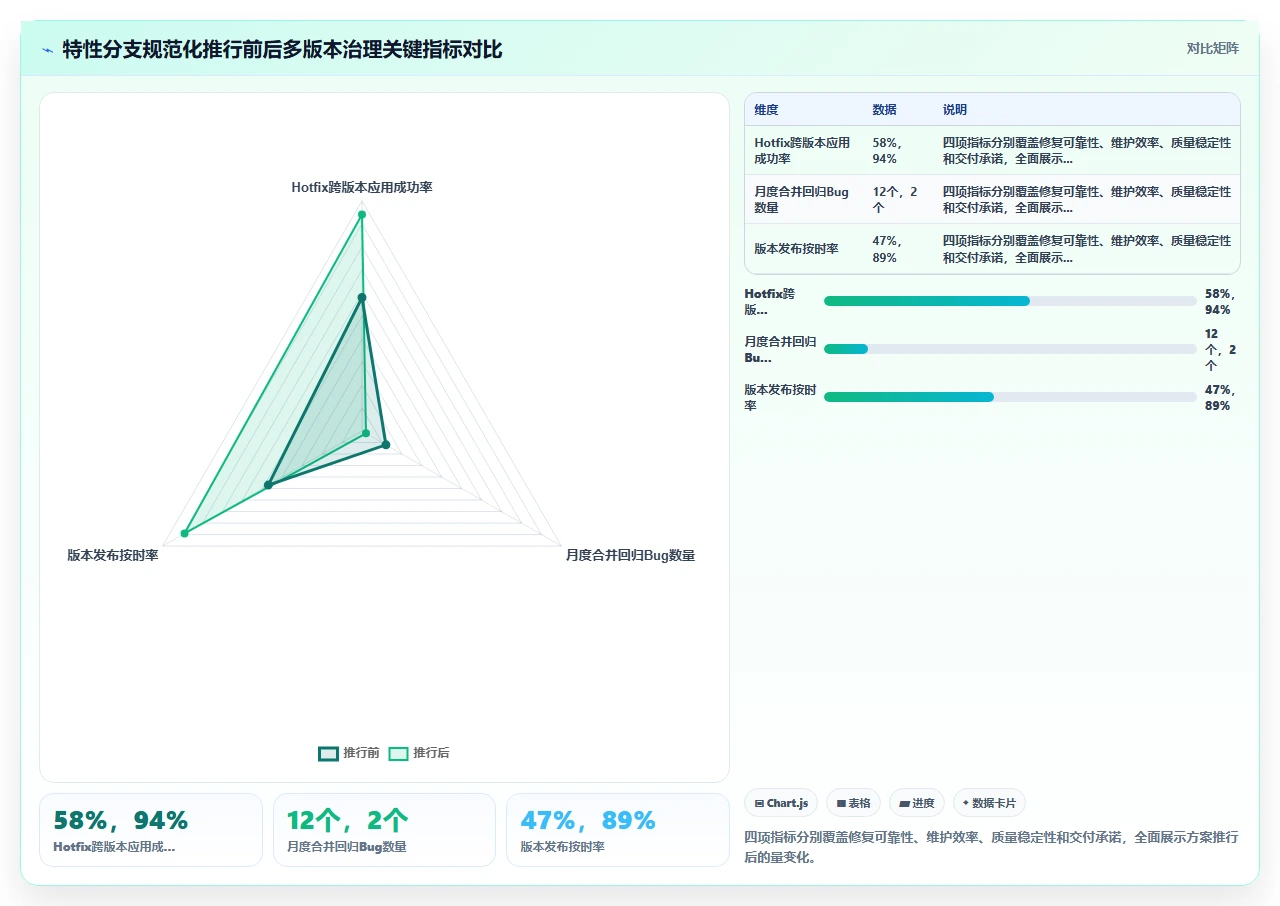The height and width of the screenshot is (906, 1280).
Task: Click the summary paragraph below the chips
Action: (x=992, y=847)
